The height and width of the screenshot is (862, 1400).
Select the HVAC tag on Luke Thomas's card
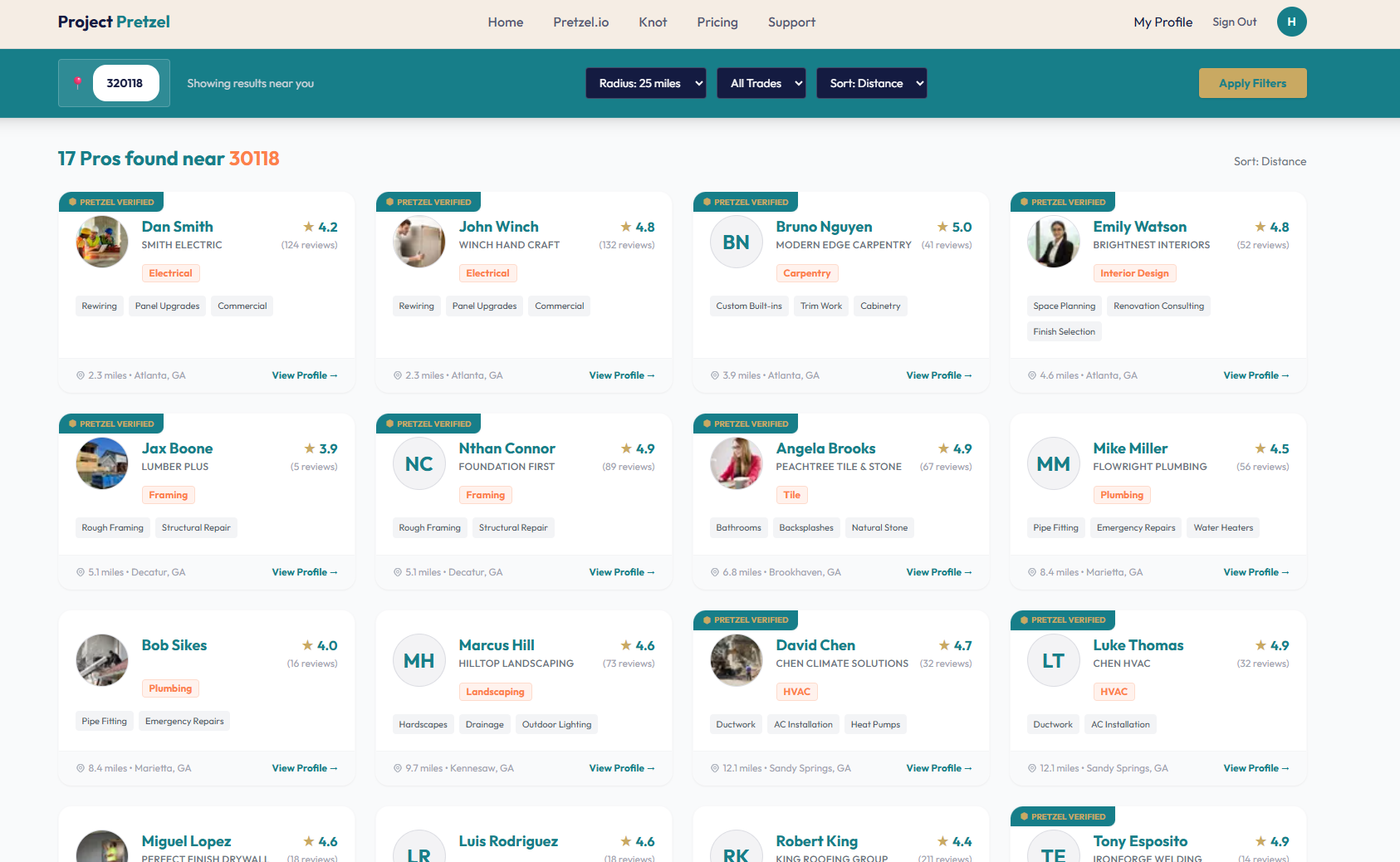[1114, 691]
